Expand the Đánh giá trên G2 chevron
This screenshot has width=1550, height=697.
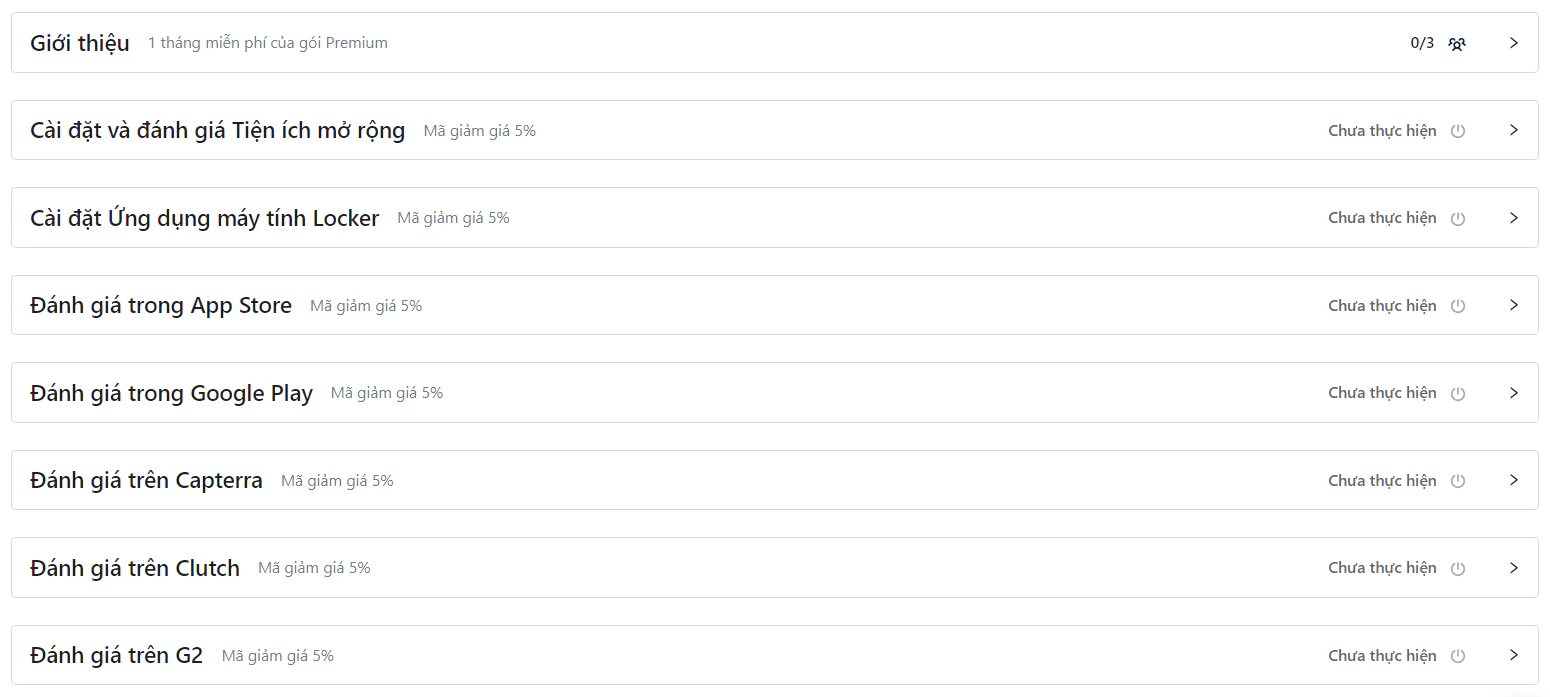click(1514, 655)
